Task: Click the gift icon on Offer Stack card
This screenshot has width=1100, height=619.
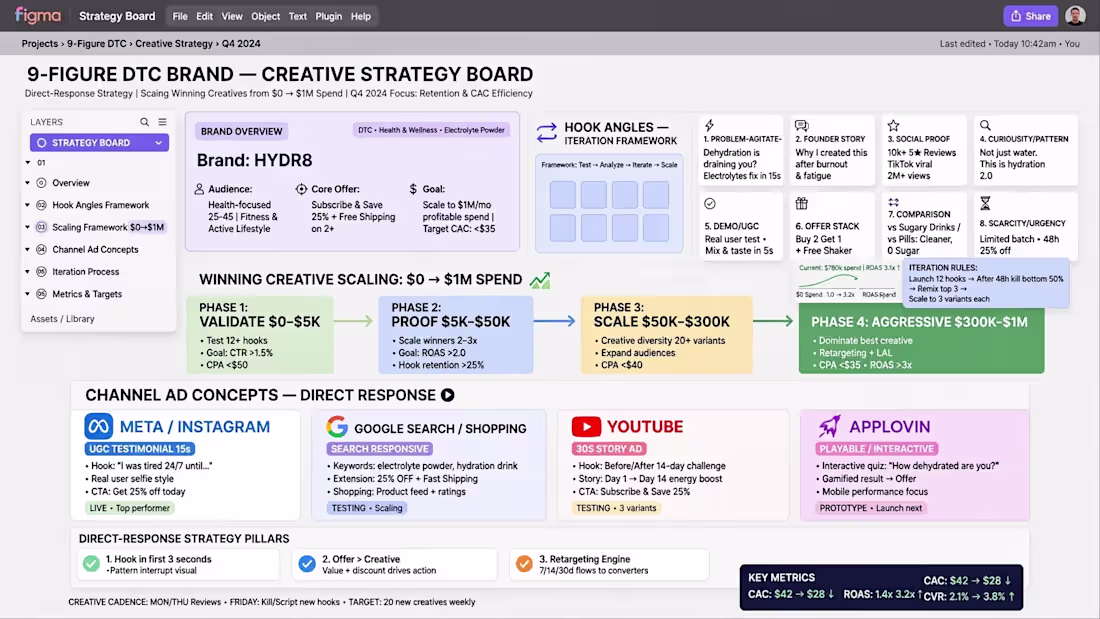Action: [x=801, y=204]
